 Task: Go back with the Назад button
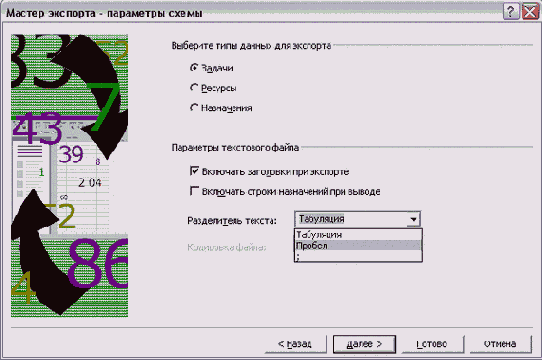[x=295, y=344]
